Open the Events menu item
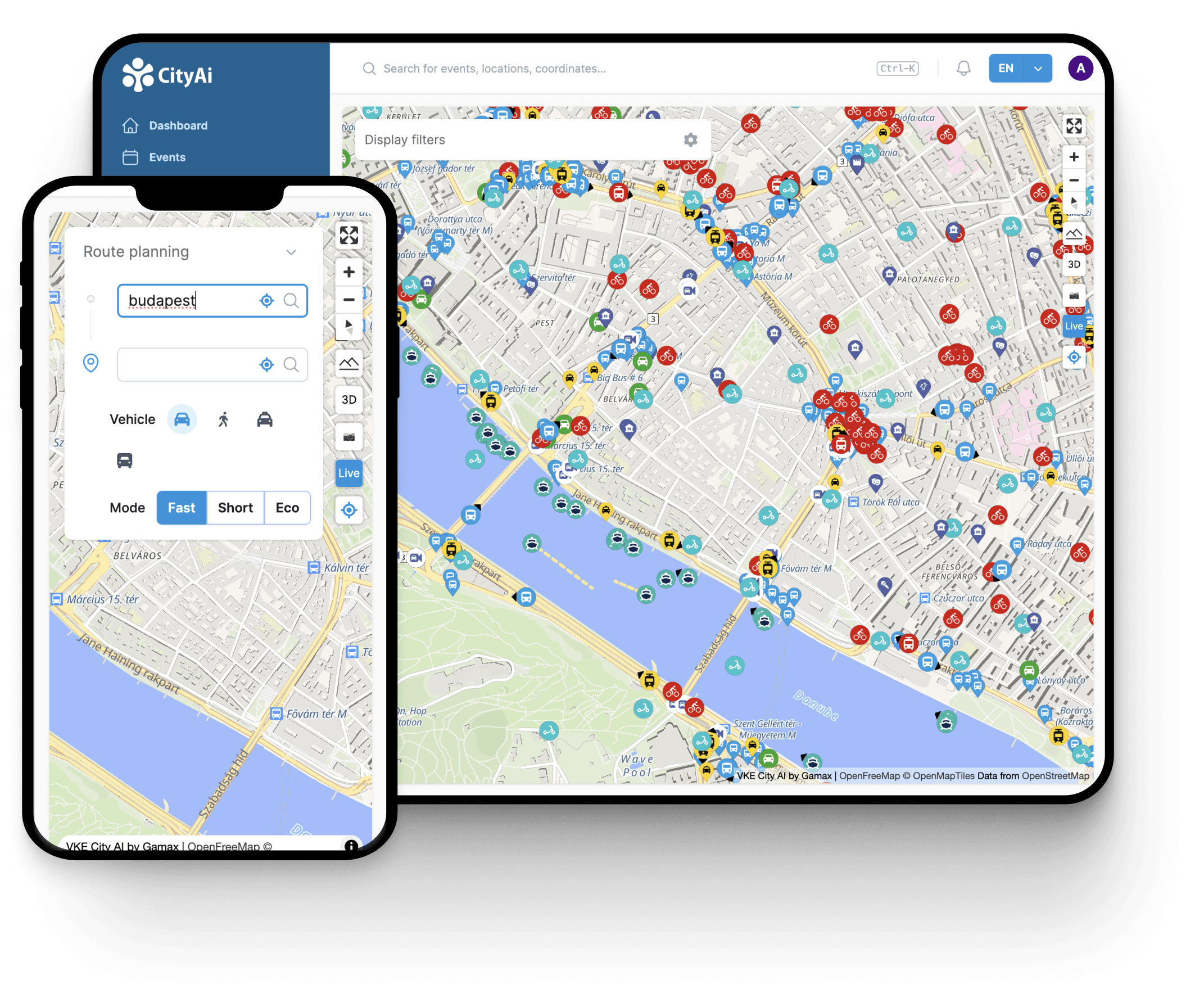Image resolution: width=1204 pixels, height=1007 pixels. 168,156
